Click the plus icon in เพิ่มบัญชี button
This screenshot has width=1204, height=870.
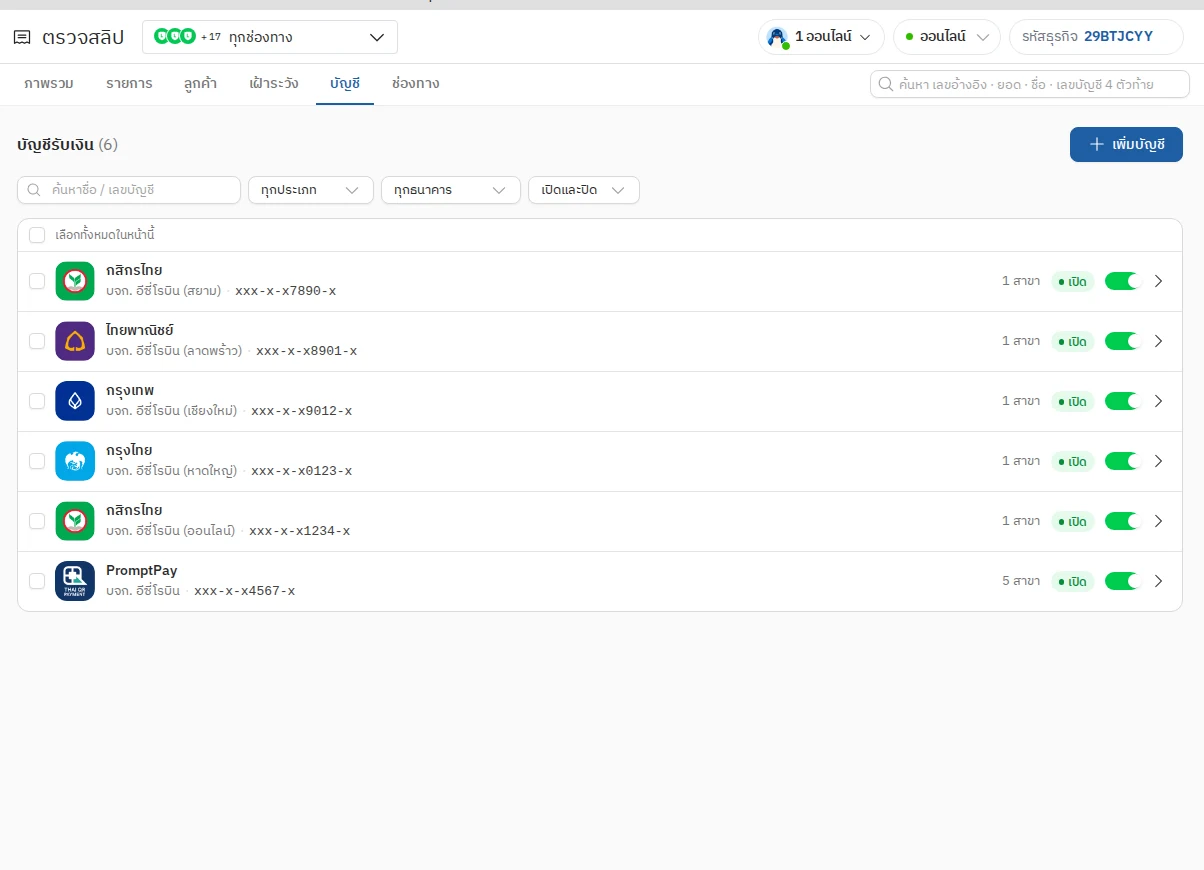click(1096, 144)
